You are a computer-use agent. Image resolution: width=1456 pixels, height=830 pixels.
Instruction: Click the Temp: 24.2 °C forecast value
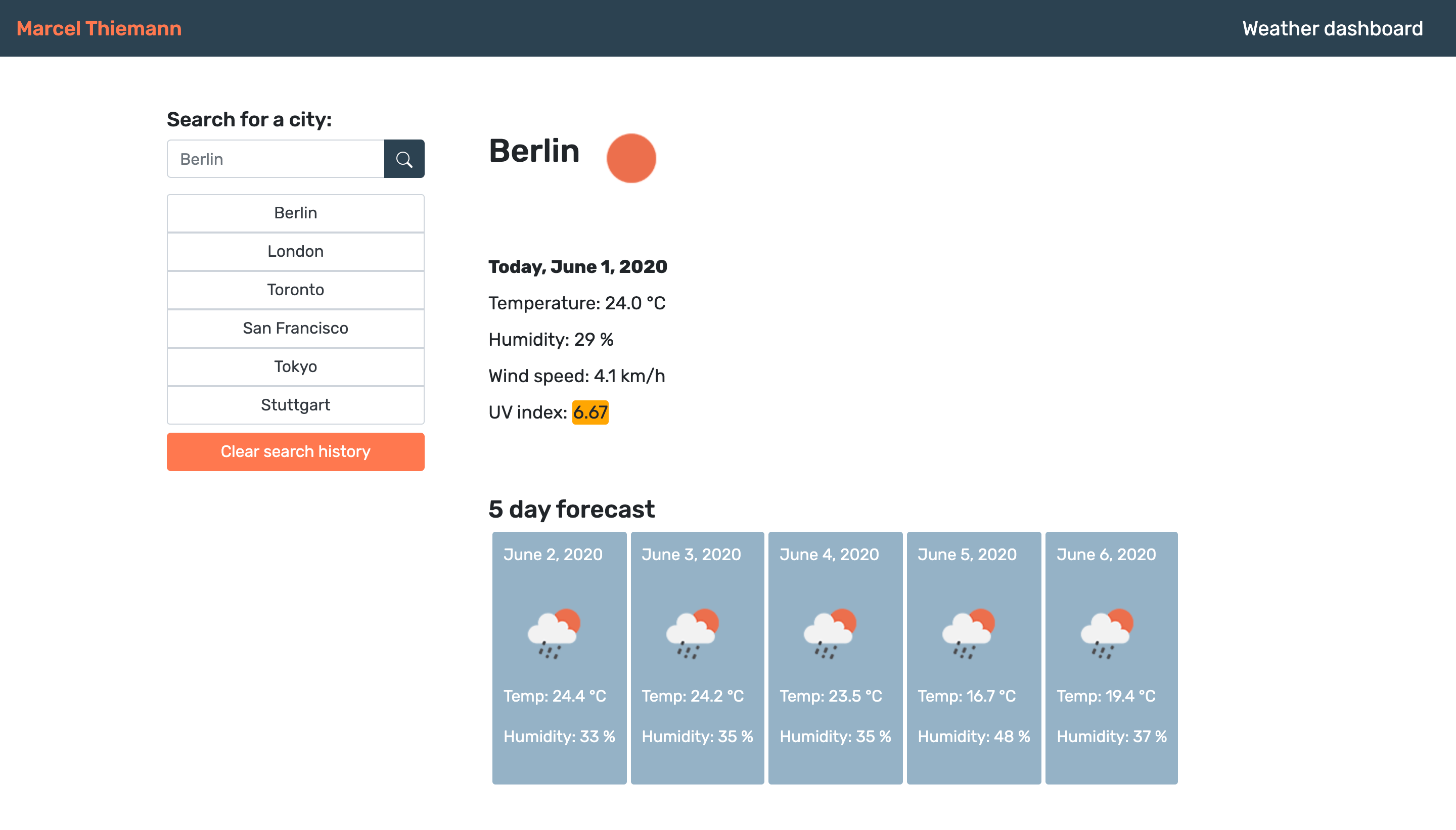pos(693,696)
